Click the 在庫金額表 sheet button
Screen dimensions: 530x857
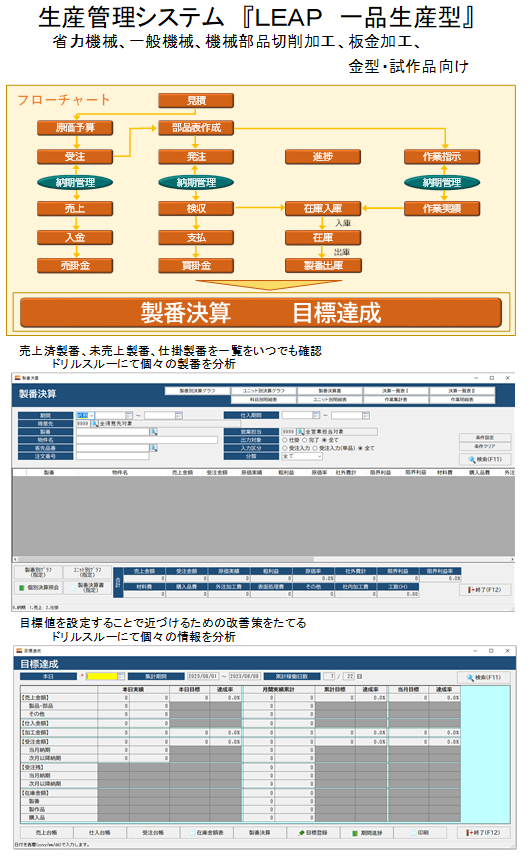207,832
